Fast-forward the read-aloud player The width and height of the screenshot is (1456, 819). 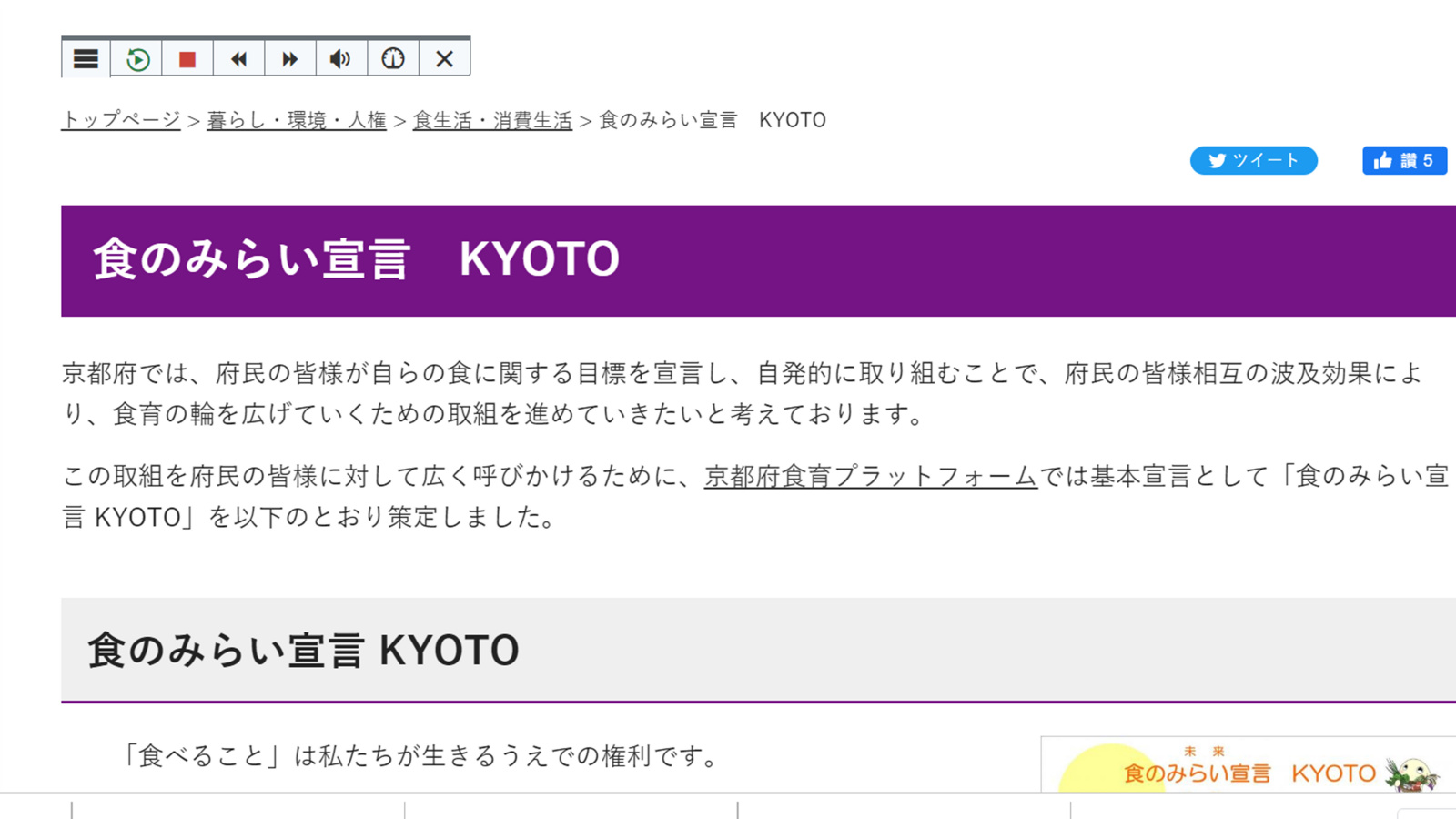pyautogui.click(x=290, y=59)
